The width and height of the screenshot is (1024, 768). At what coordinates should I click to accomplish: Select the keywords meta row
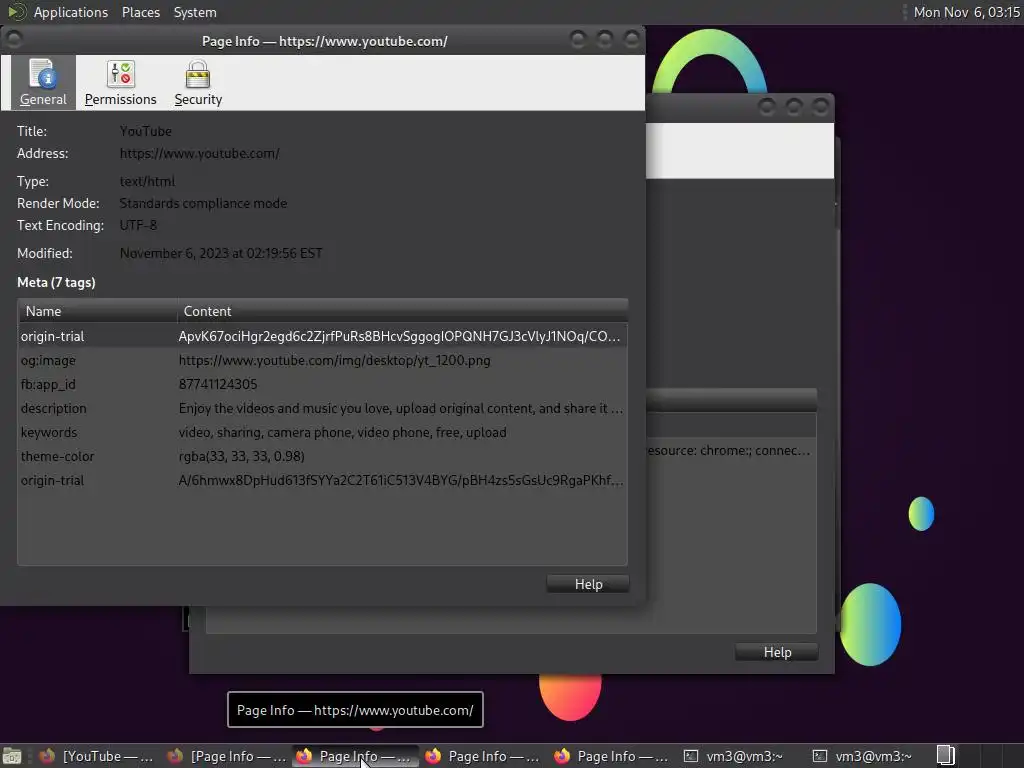[x=323, y=432]
